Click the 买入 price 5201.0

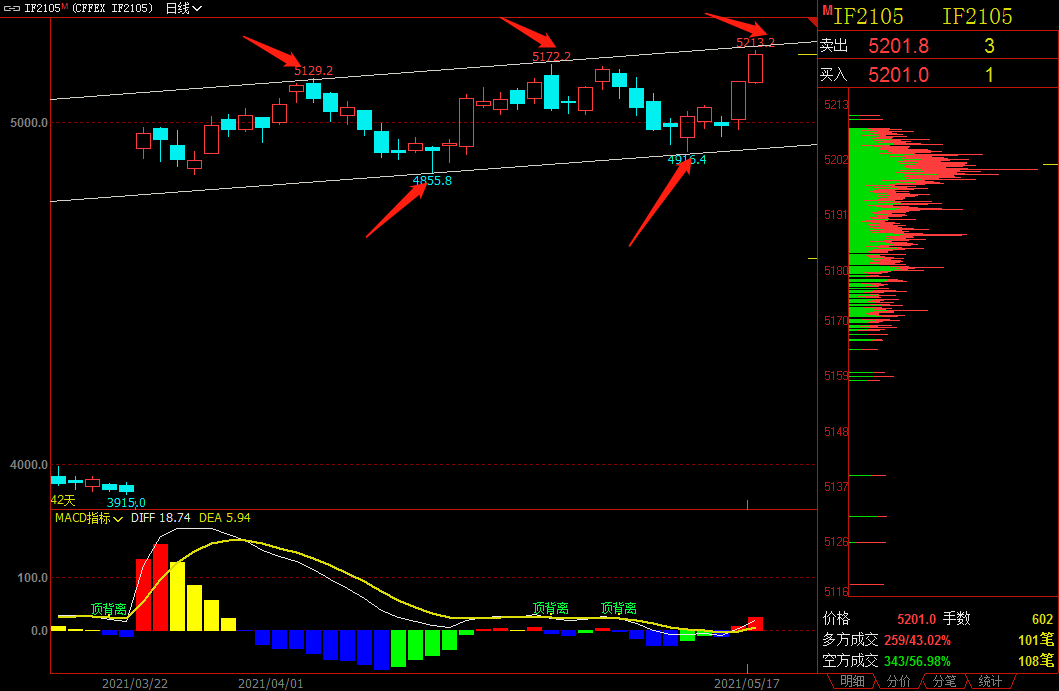click(x=898, y=75)
